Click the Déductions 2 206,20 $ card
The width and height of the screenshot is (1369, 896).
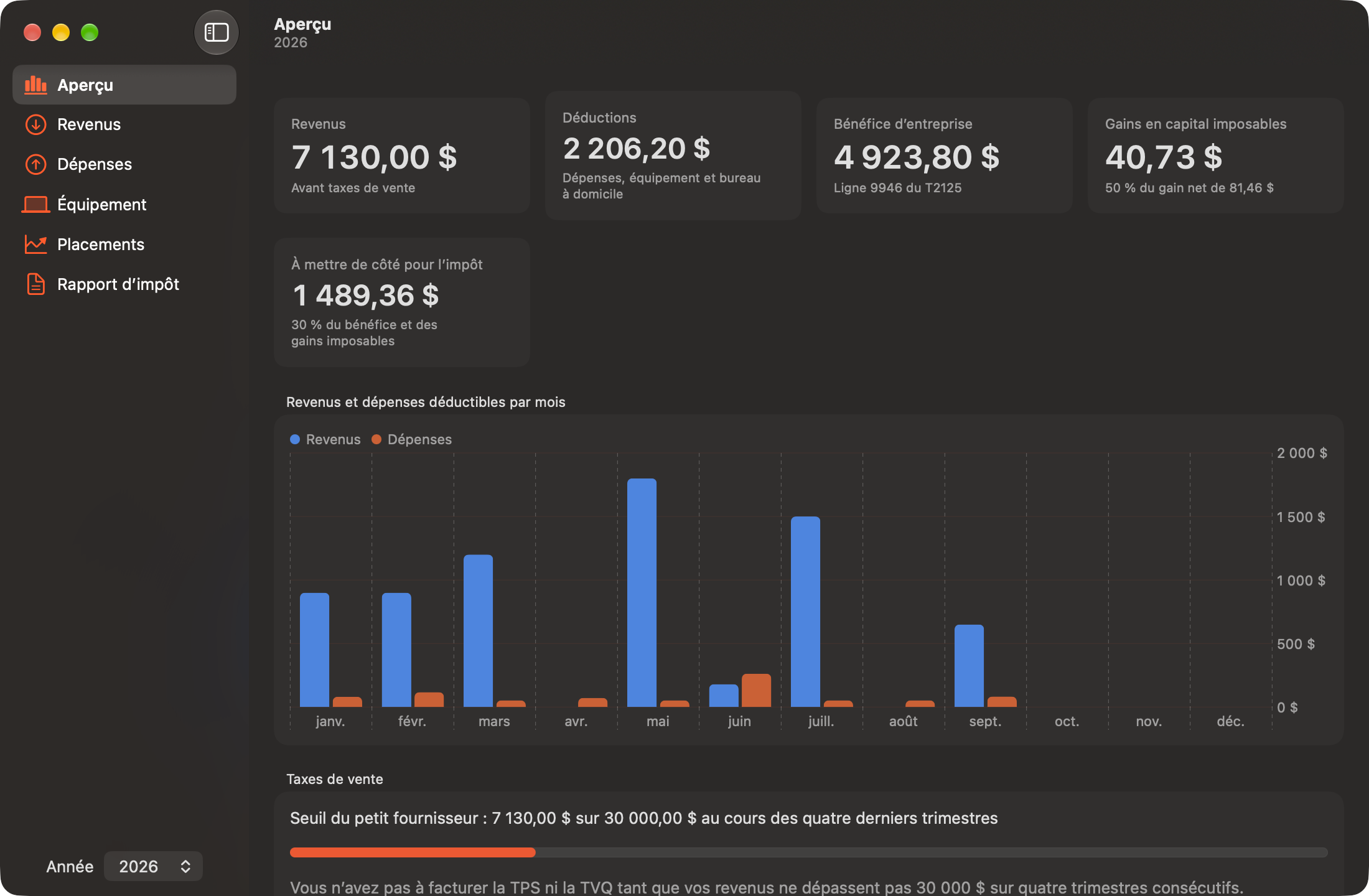(x=673, y=156)
